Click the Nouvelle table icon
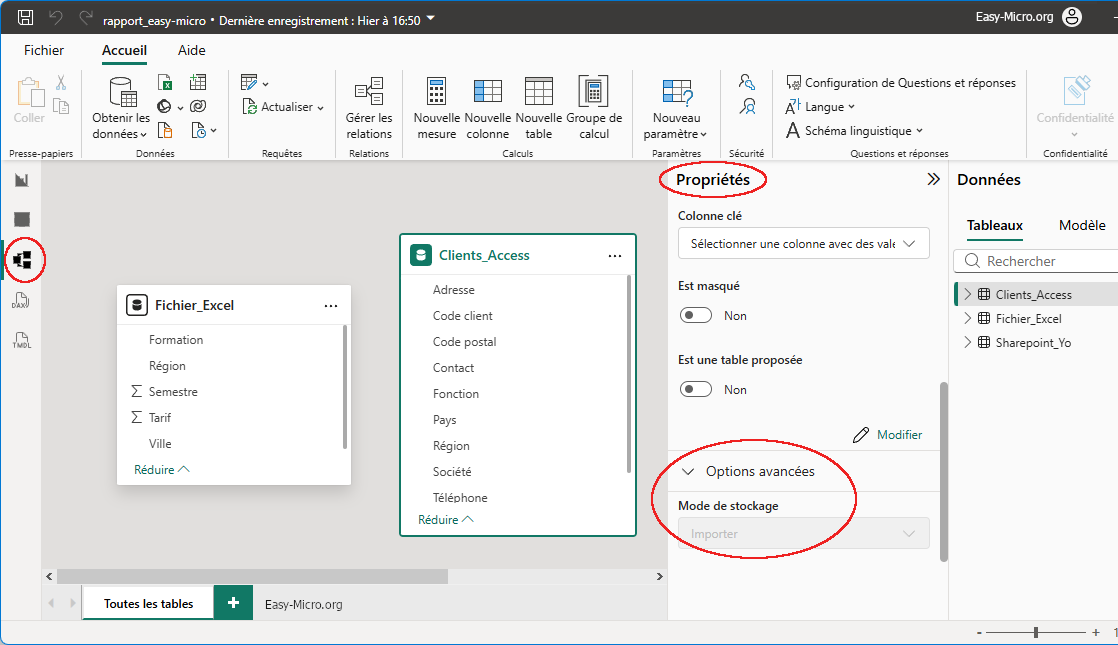1118x645 pixels. click(x=538, y=93)
